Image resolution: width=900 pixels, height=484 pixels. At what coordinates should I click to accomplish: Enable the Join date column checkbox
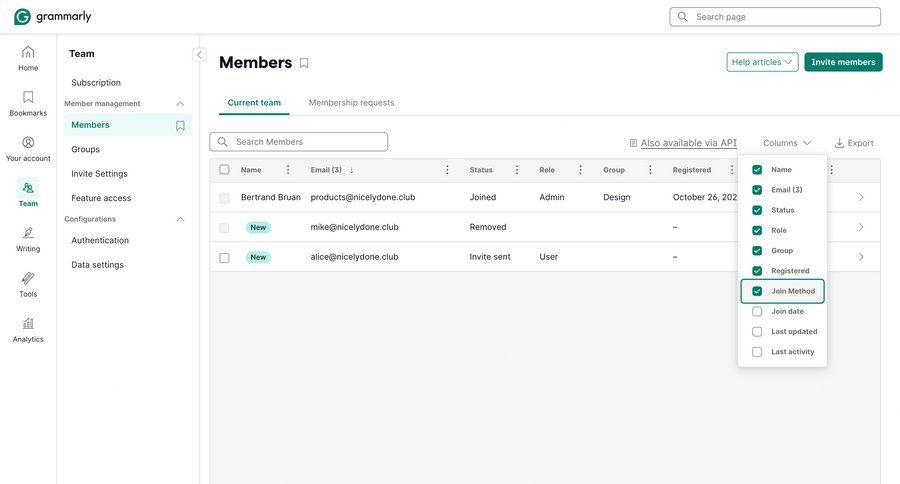757,311
